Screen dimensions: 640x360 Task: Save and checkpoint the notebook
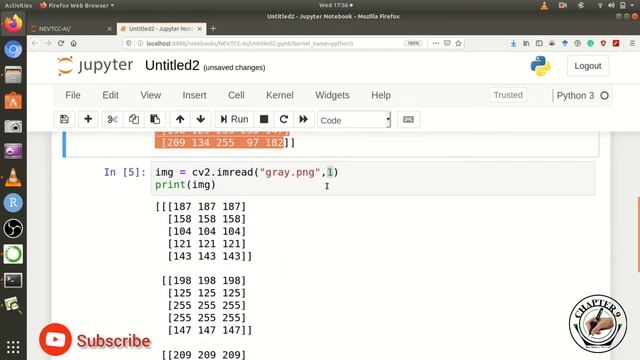coord(64,119)
